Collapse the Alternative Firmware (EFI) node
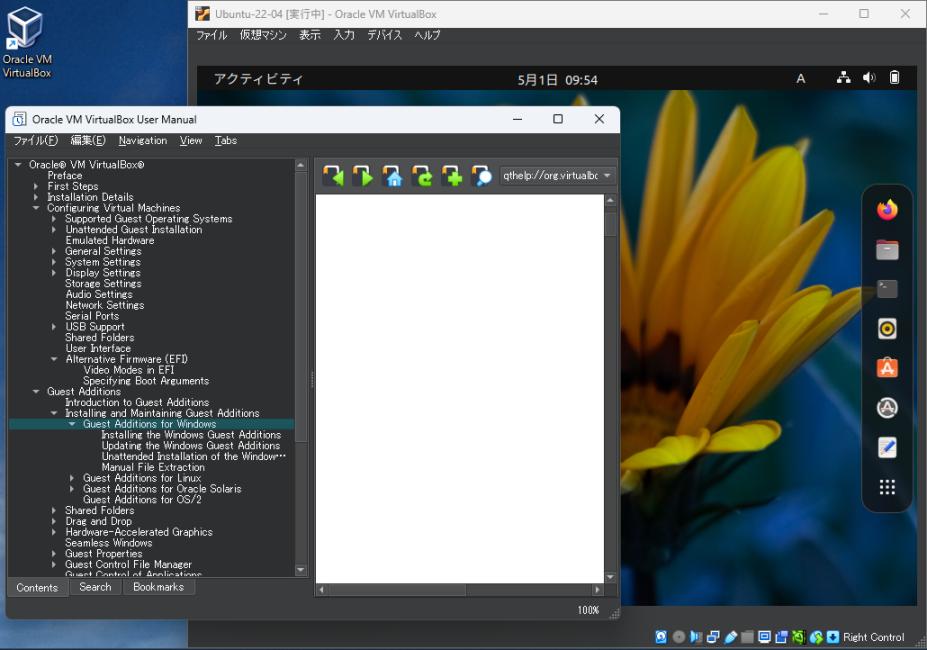Viewport: 927px width, 650px height. [x=54, y=359]
